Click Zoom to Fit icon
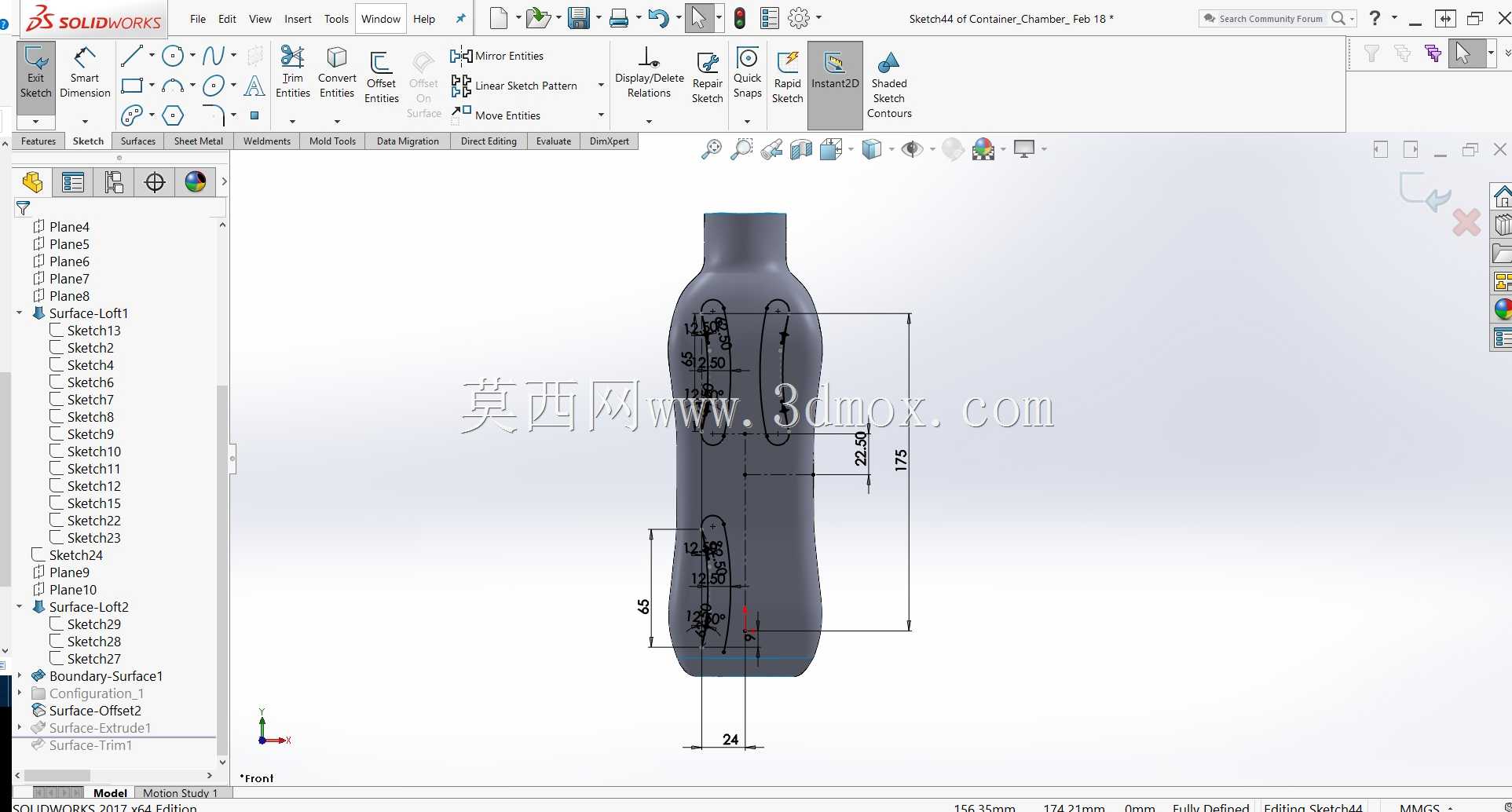Screen dimensions: 1512x812 click(712, 149)
